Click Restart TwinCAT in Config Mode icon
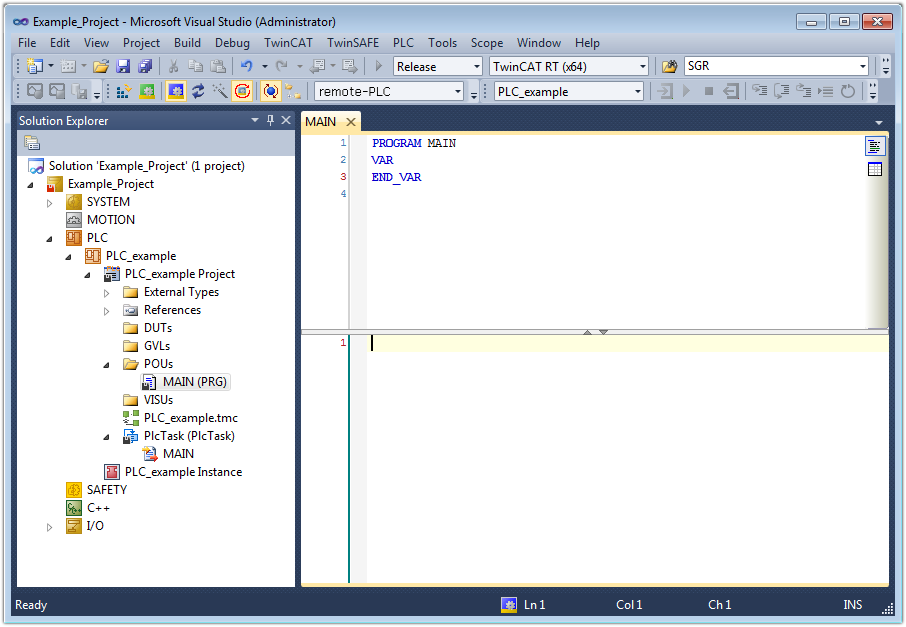The width and height of the screenshot is (906, 627). [x=176, y=91]
